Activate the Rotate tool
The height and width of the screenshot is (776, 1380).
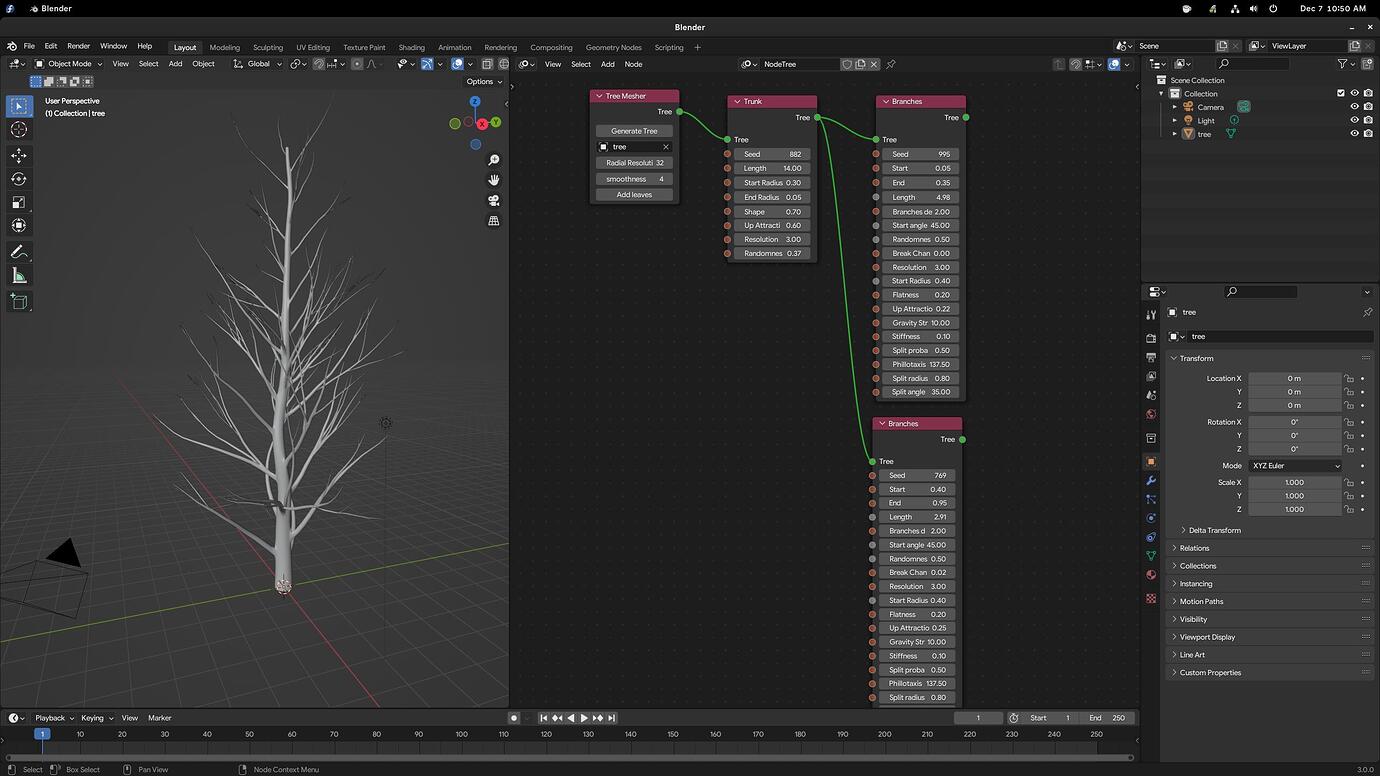click(x=19, y=179)
